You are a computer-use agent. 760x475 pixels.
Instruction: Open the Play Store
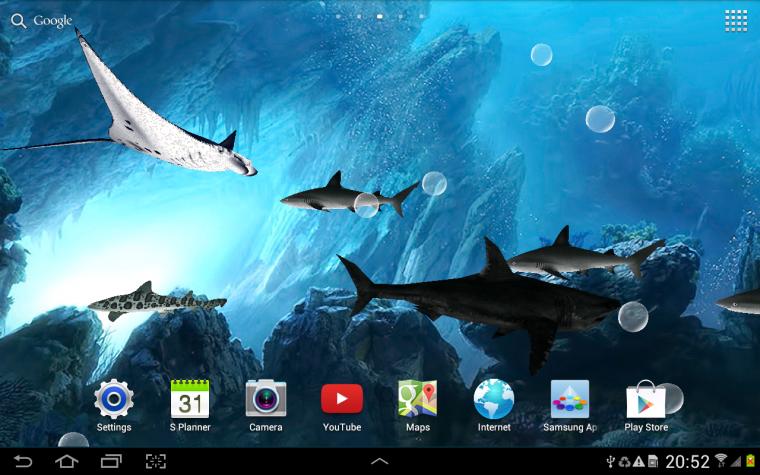pos(646,400)
